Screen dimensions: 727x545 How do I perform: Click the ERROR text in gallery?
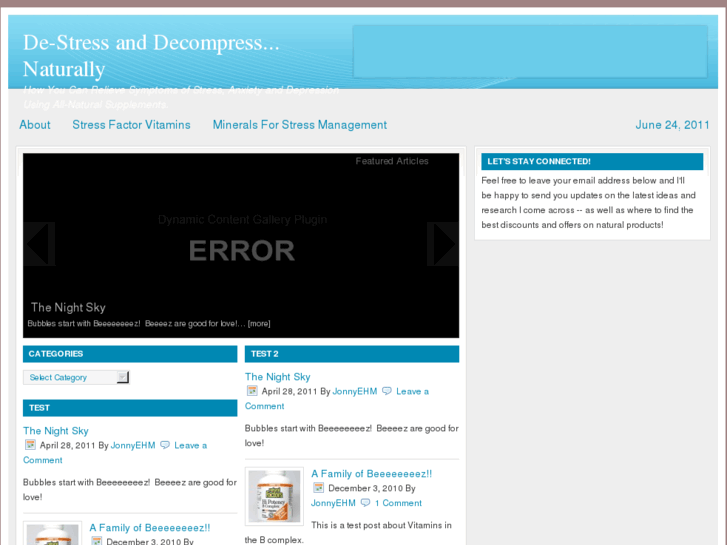pyautogui.click(x=242, y=250)
